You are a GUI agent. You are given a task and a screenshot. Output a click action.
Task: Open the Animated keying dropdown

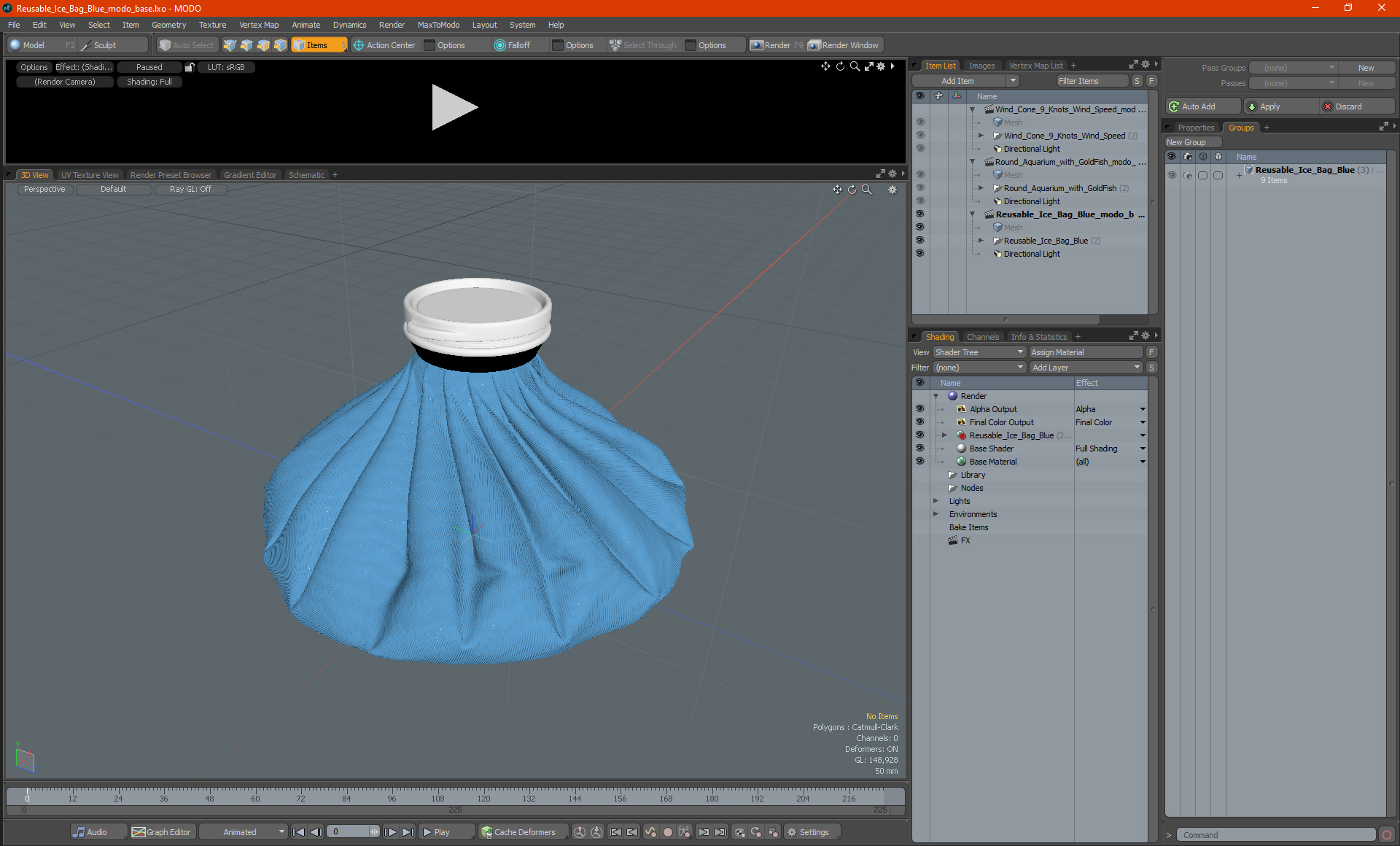pyautogui.click(x=243, y=832)
